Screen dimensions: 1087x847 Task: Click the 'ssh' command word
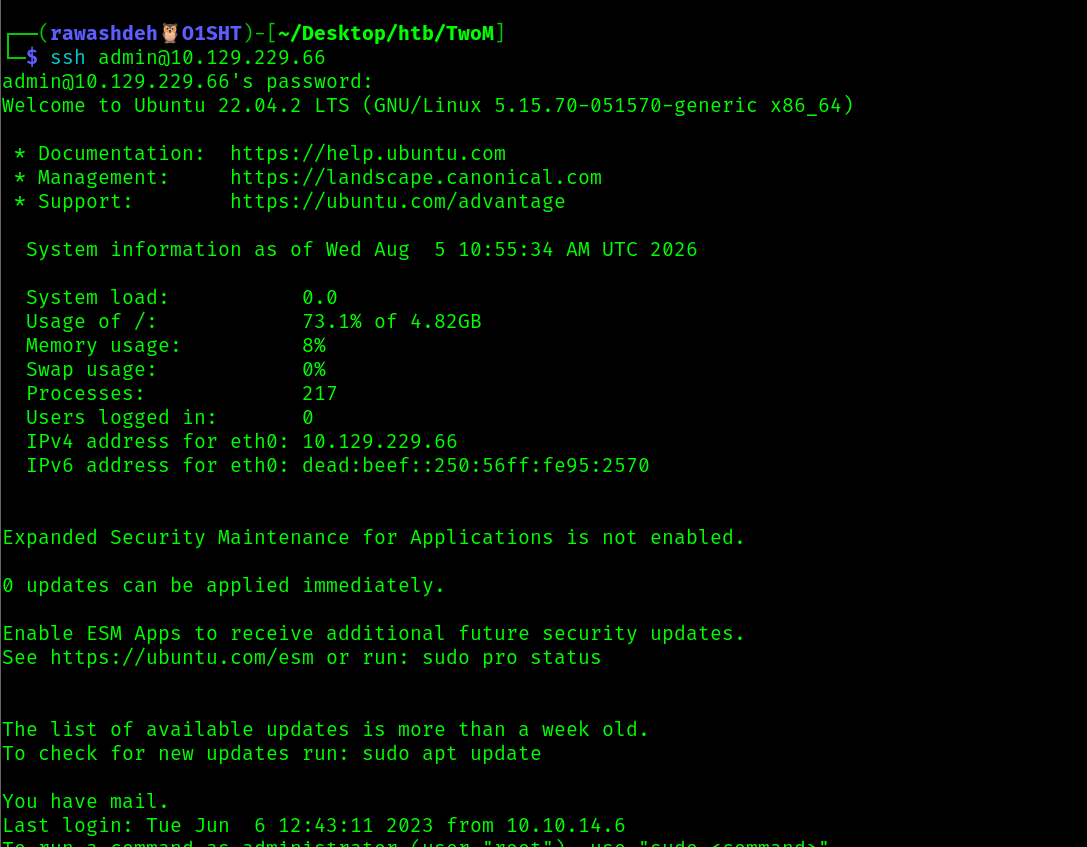click(x=68, y=58)
